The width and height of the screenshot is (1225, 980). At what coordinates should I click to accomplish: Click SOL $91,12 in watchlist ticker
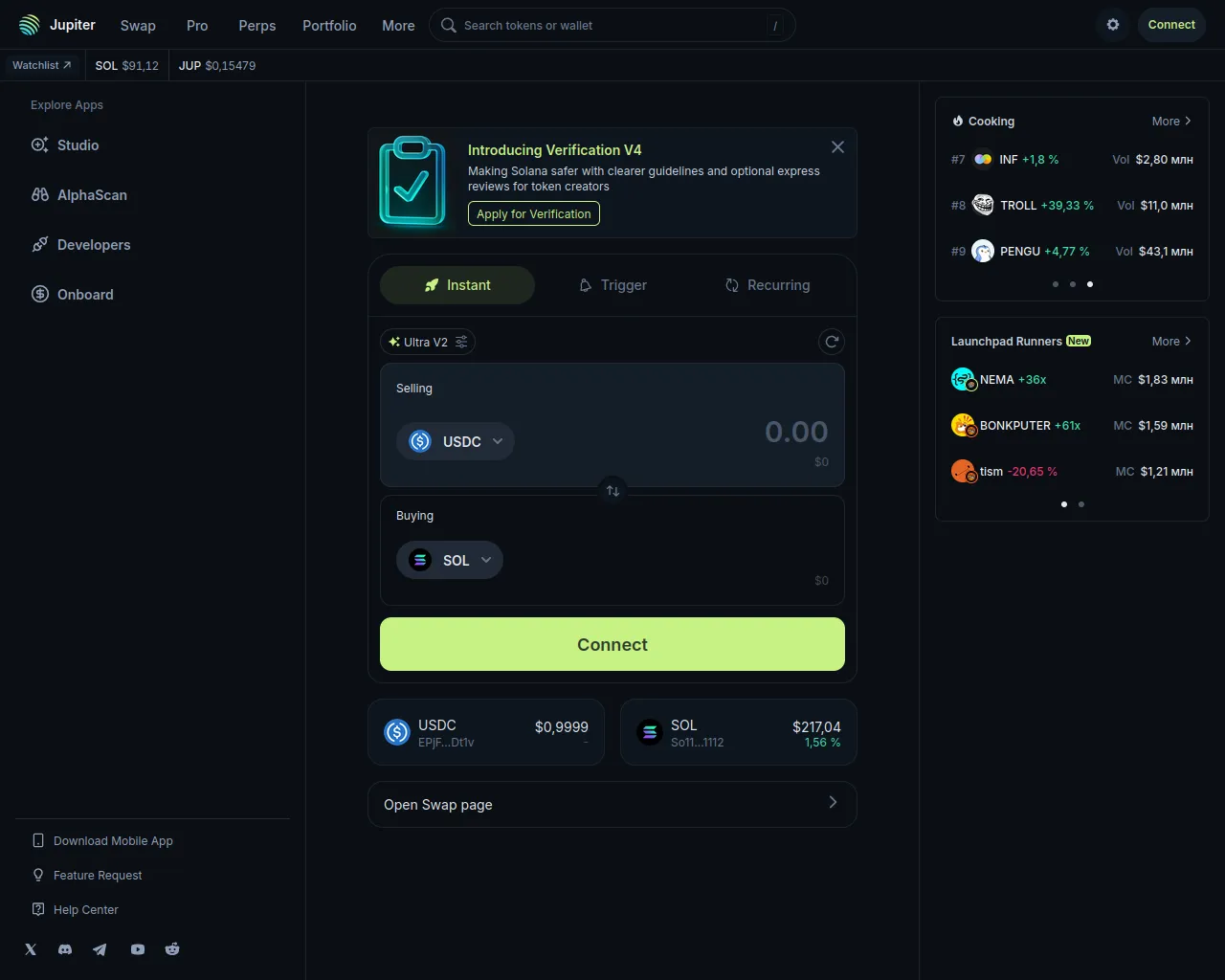click(127, 66)
